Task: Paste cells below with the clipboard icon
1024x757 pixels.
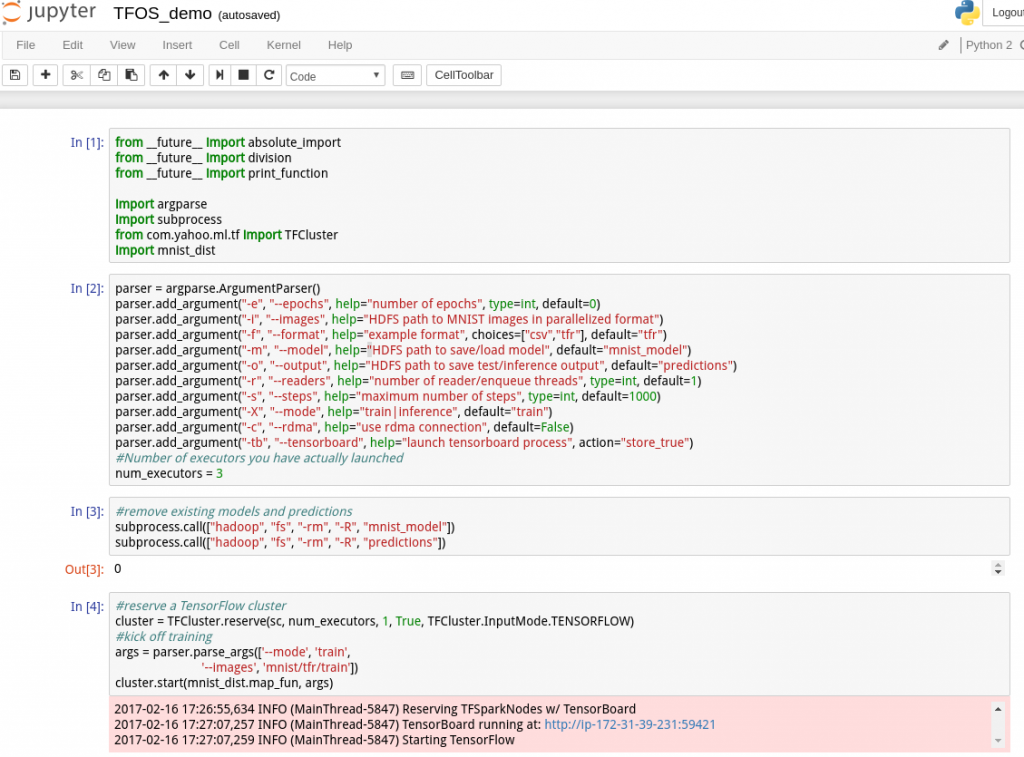Action: (131, 75)
